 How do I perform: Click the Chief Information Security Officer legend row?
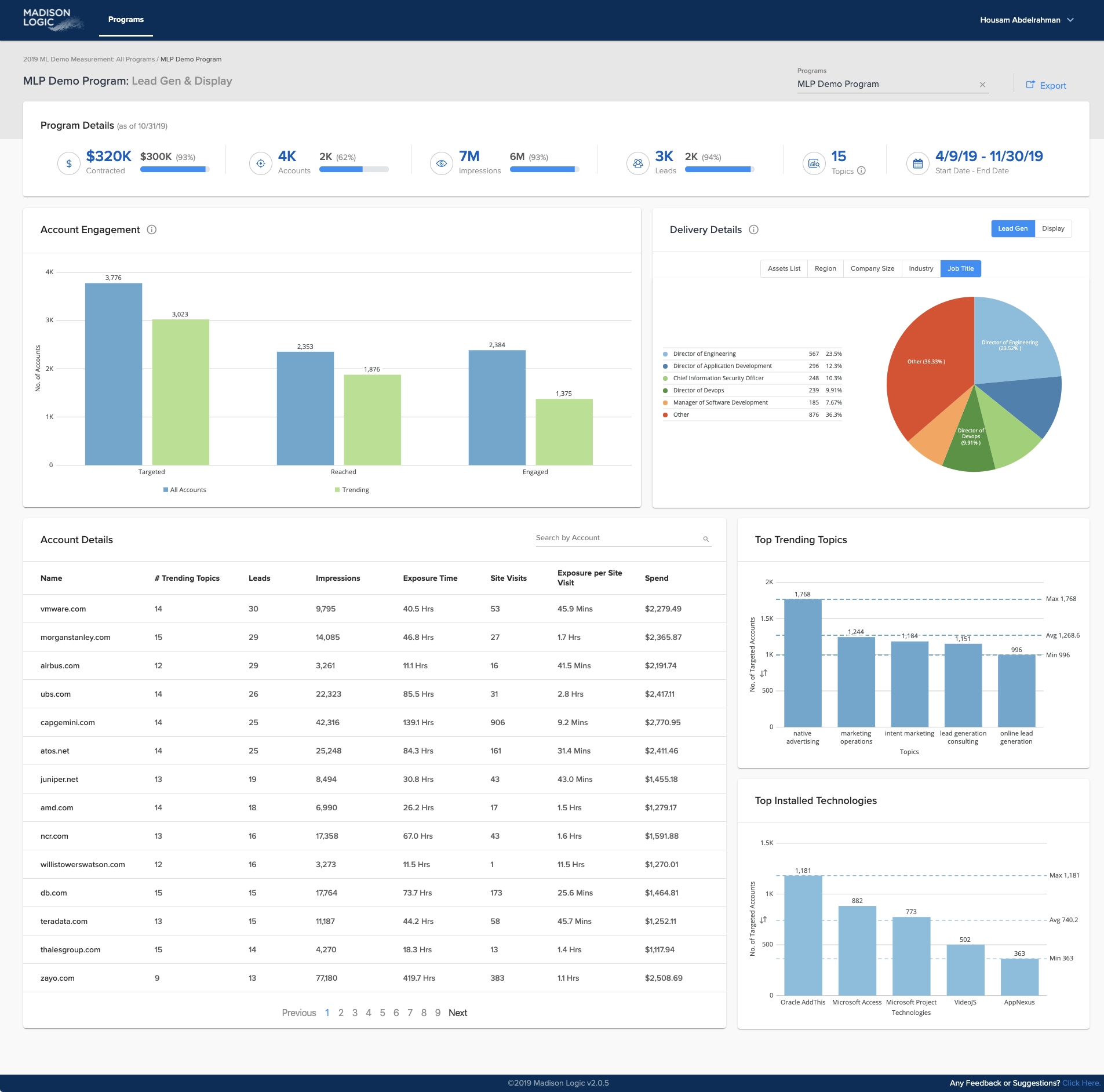tap(752, 378)
